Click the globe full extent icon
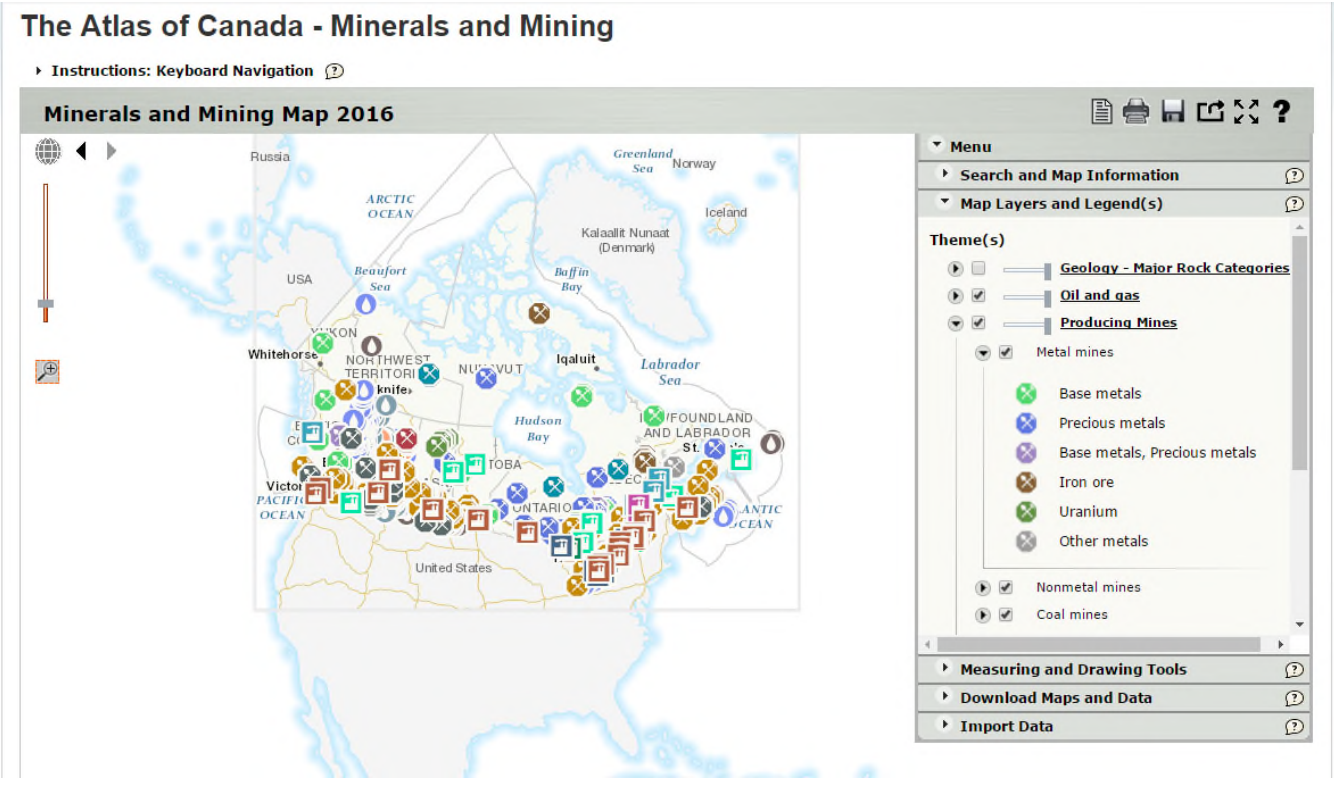The width and height of the screenshot is (1334, 800). [48, 151]
